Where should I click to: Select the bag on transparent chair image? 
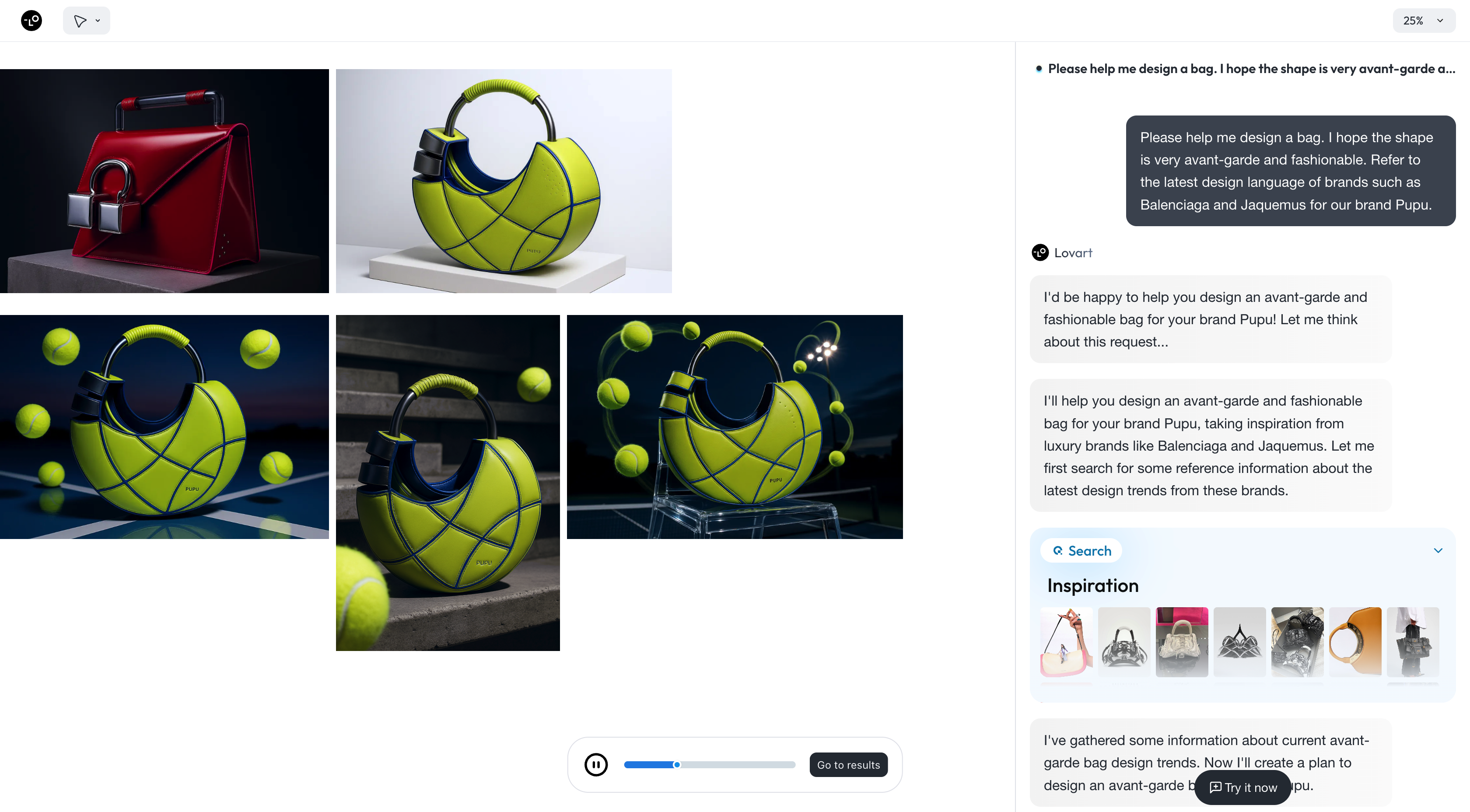click(735, 427)
